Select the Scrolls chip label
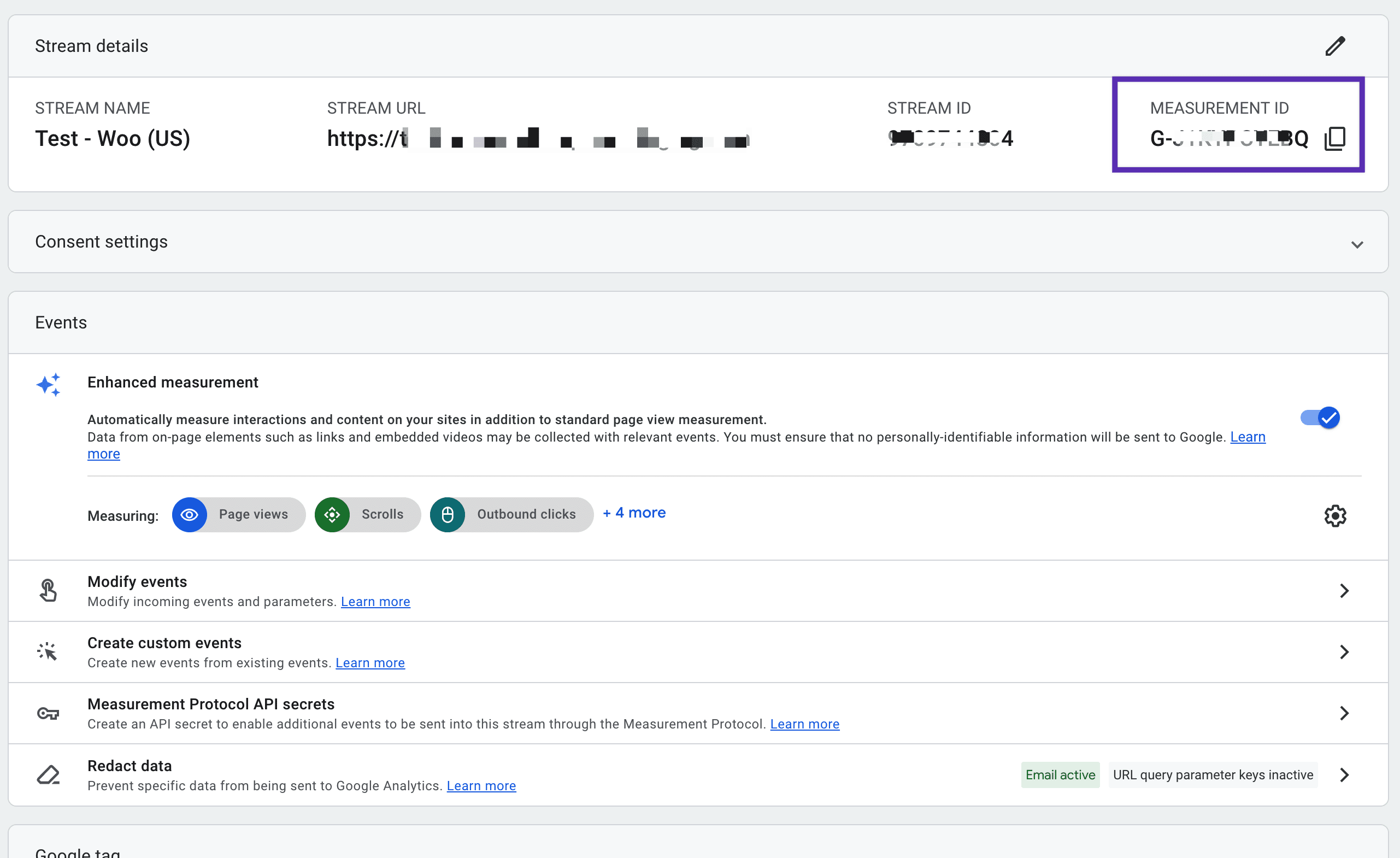The width and height of the screenshot is (1400, 858). (383, 514)
